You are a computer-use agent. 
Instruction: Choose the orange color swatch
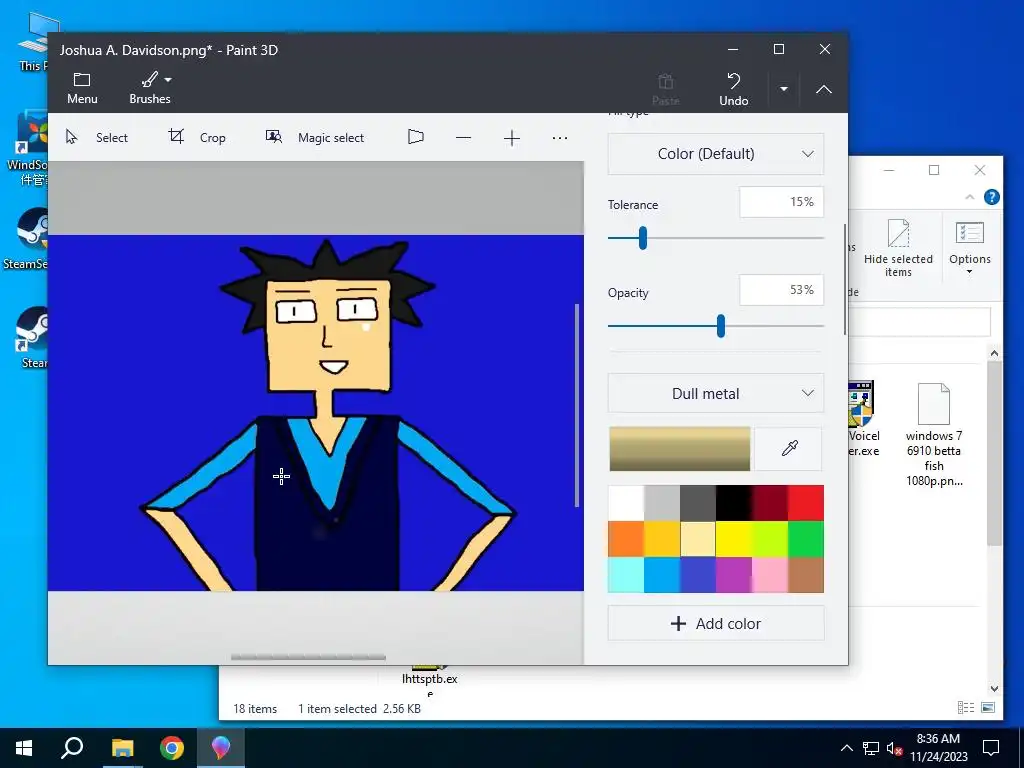[626, 539]
